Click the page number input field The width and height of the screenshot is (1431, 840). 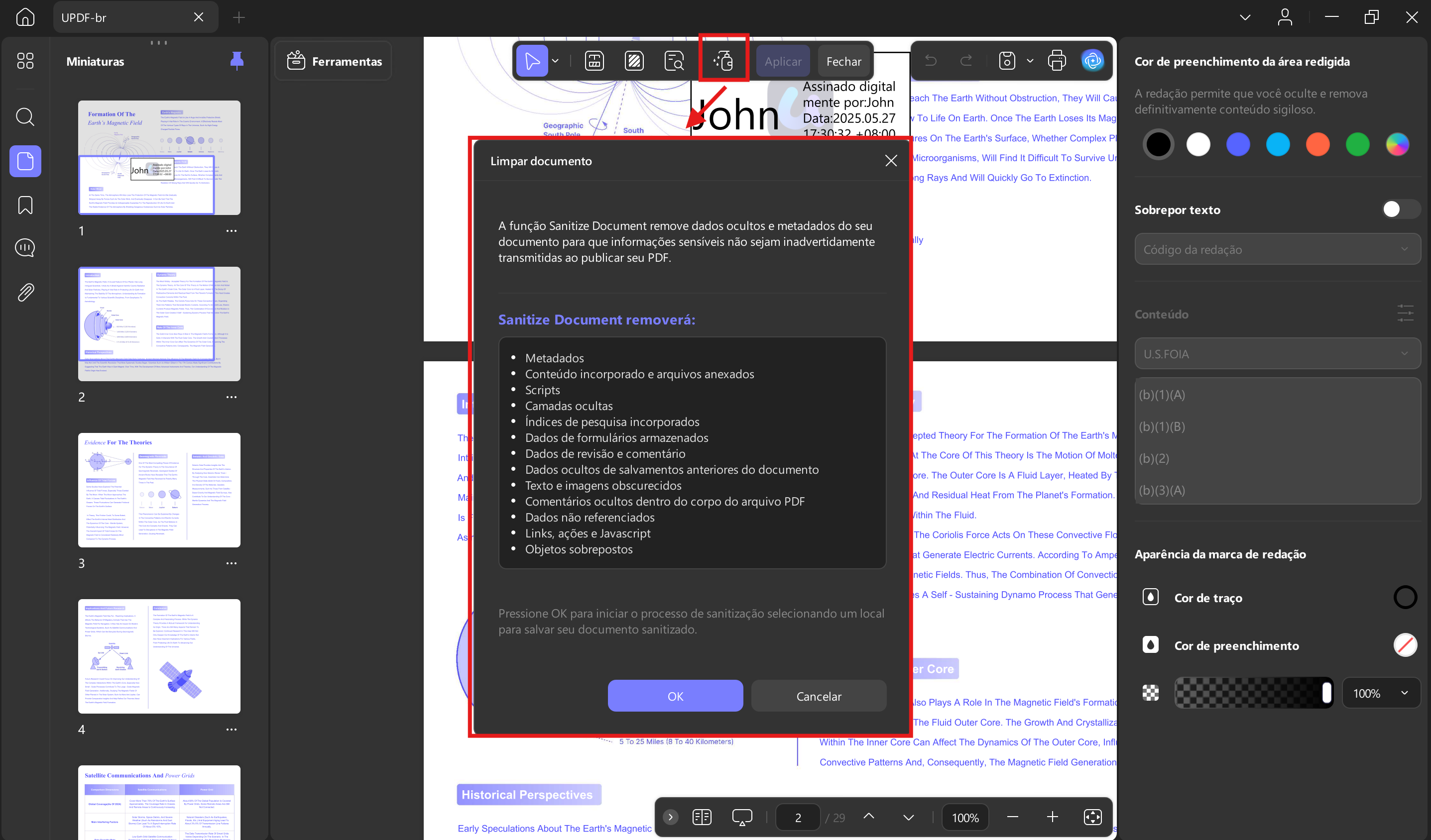tap(798, 817)
